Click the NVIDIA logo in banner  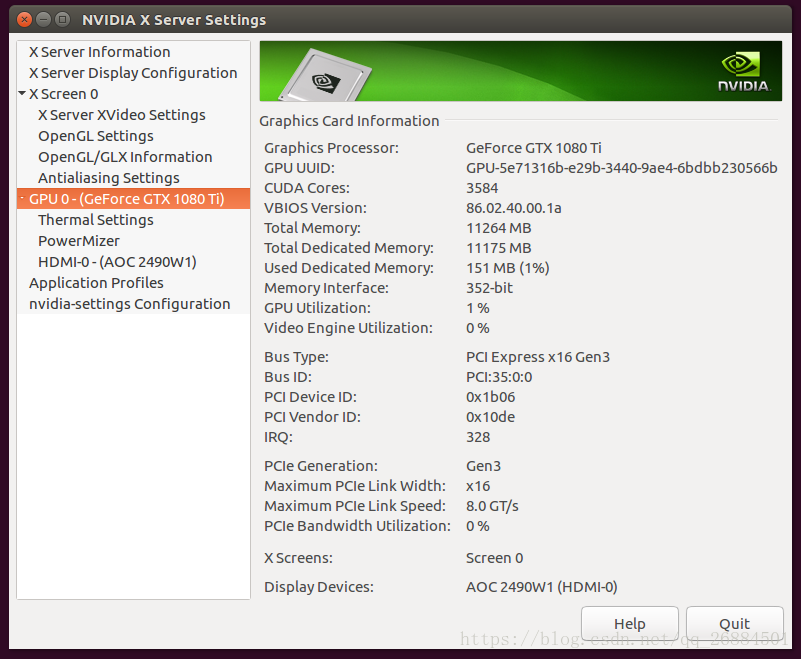tap(743, 72)
